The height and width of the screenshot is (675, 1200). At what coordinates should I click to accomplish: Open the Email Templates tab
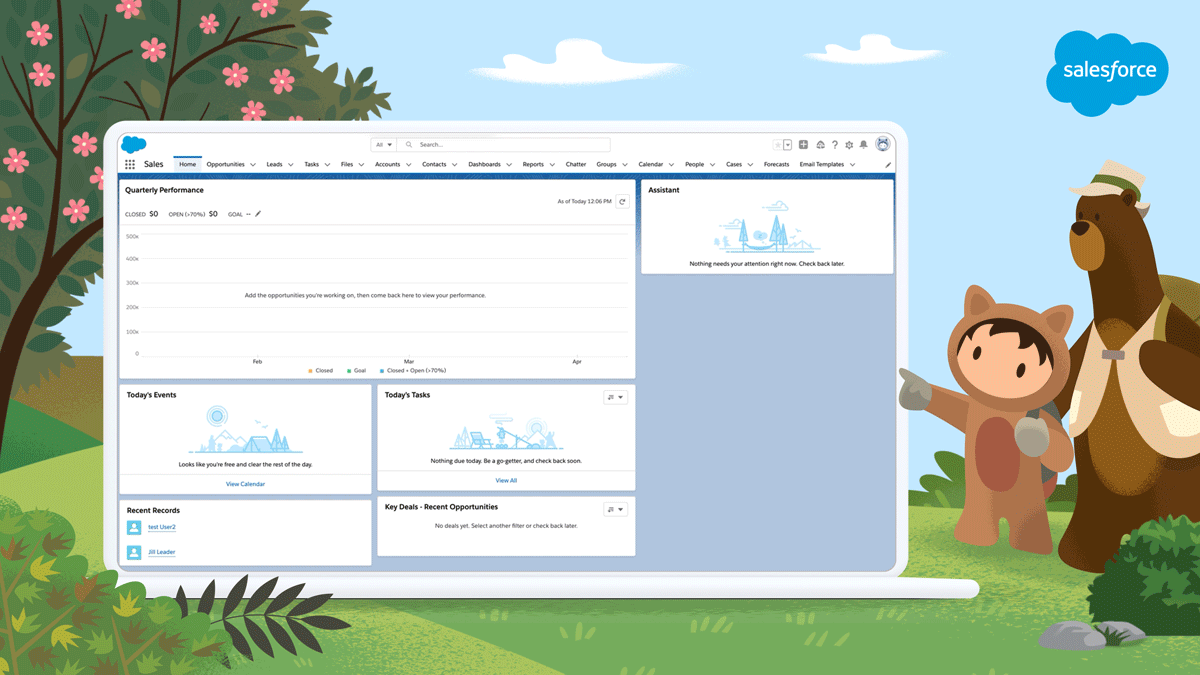(x=821, y=164)
